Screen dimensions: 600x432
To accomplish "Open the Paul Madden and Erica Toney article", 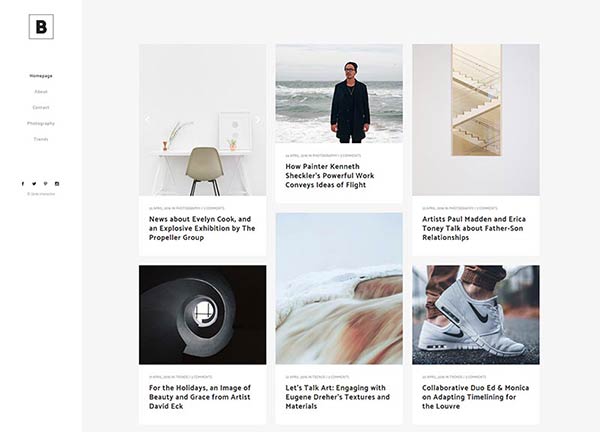I will (x=474, y=228).
